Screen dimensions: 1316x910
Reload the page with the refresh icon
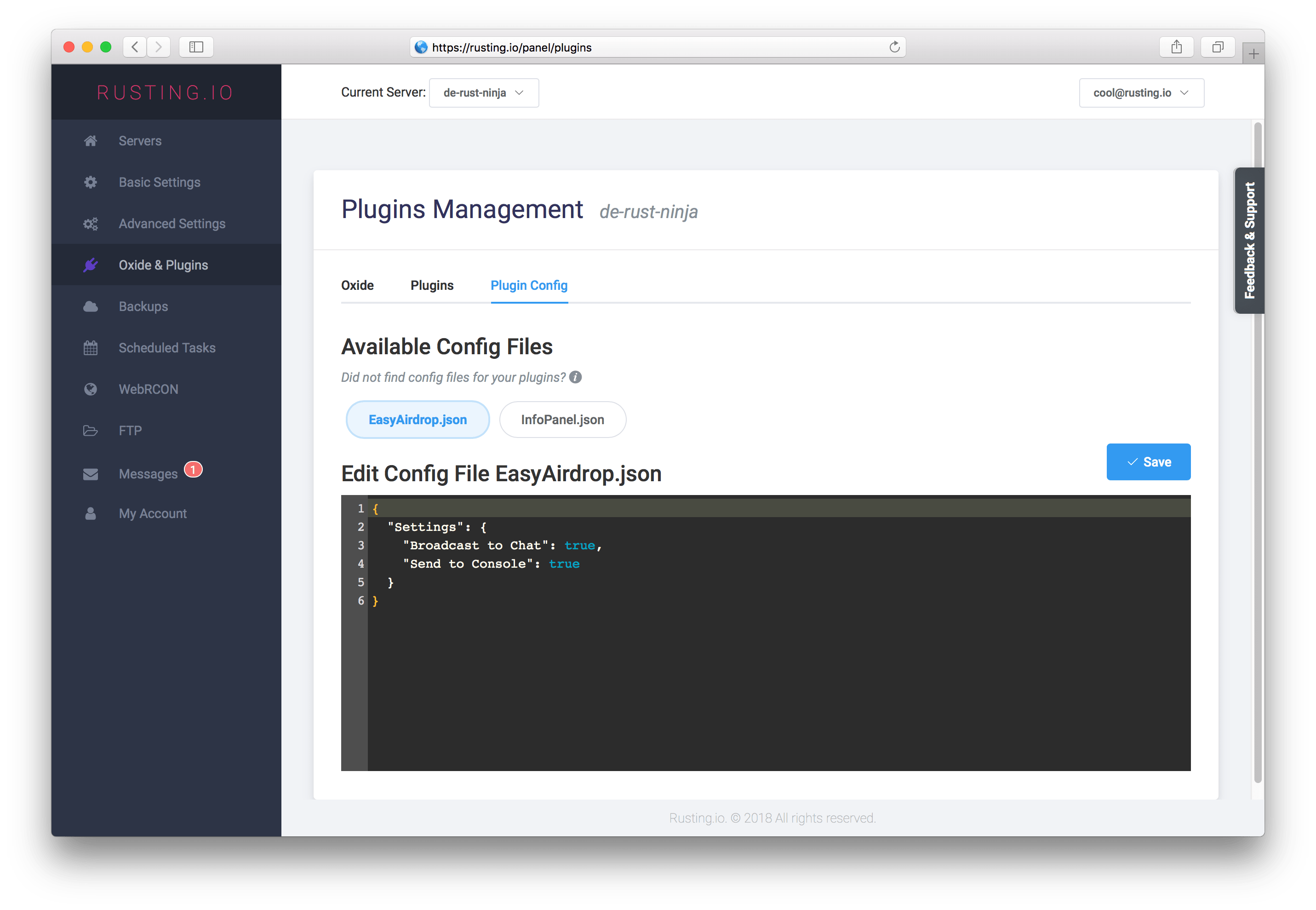894,47
